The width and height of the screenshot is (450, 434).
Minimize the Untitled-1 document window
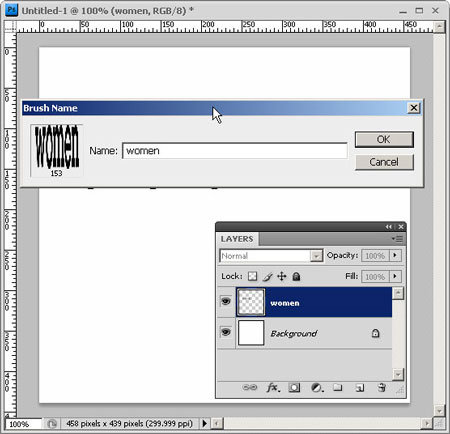tap(403, 11)
